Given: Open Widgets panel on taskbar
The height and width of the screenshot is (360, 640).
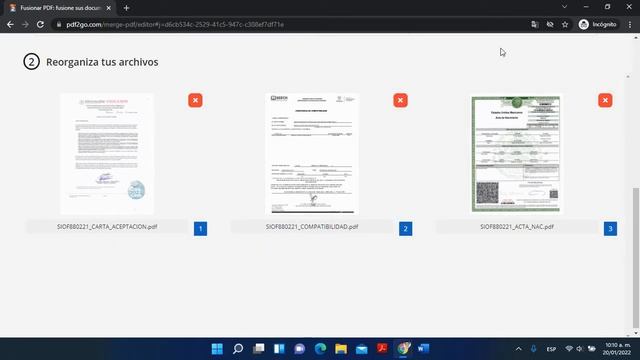Looking at the screenshot, I should (x=279, y=349).
